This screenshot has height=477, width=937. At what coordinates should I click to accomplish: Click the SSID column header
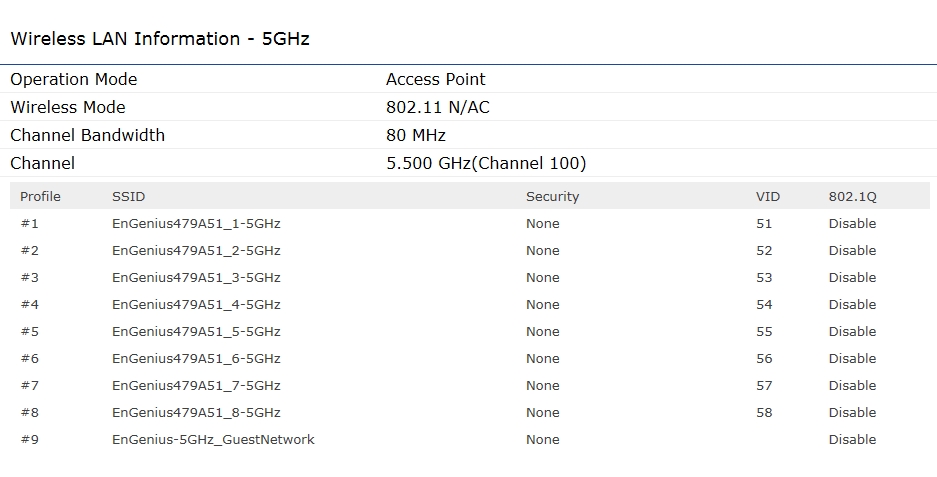[x=128, y=196]
